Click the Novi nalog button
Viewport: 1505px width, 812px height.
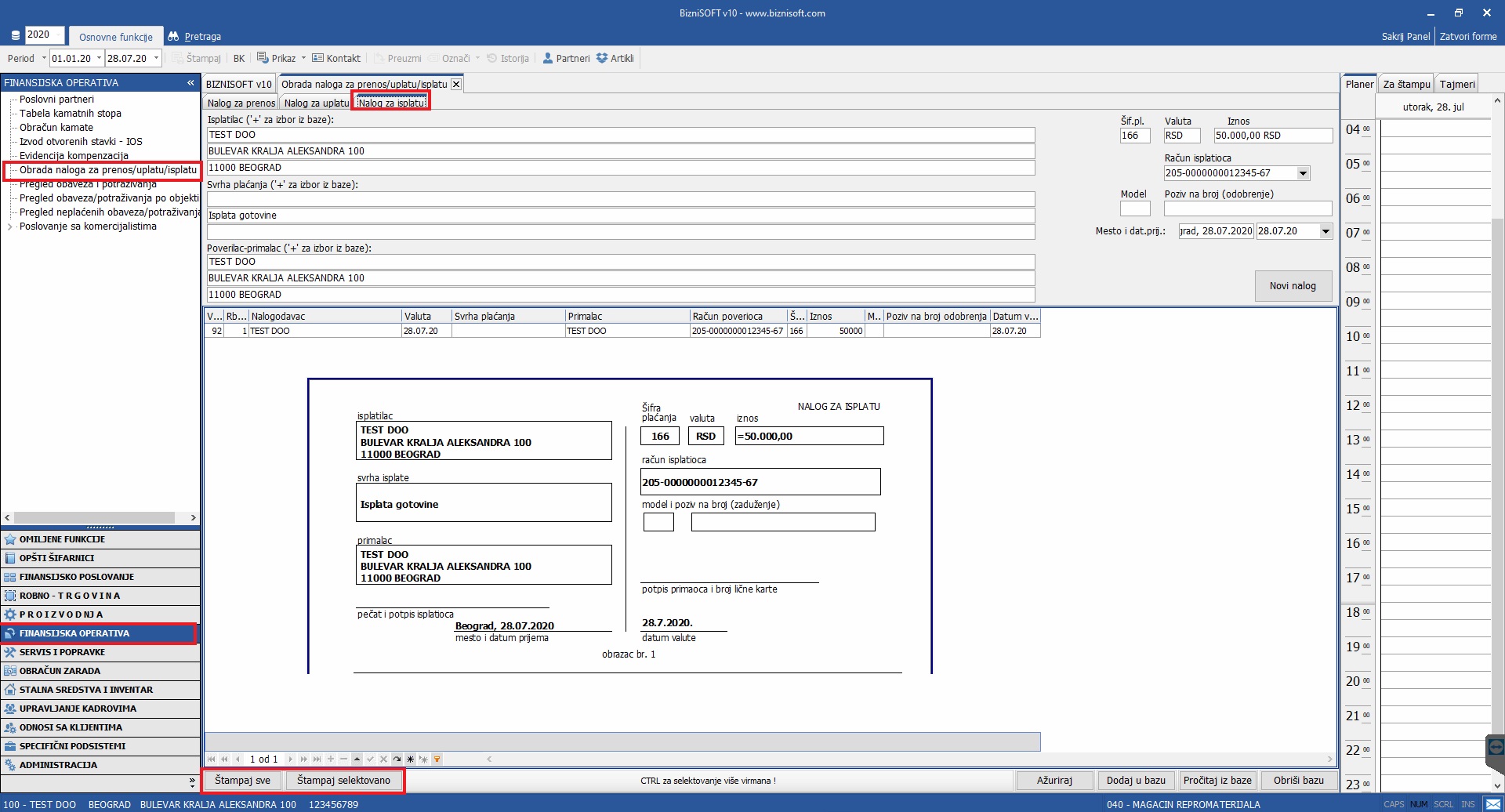pyautogui.click(x=1293, y=286)
